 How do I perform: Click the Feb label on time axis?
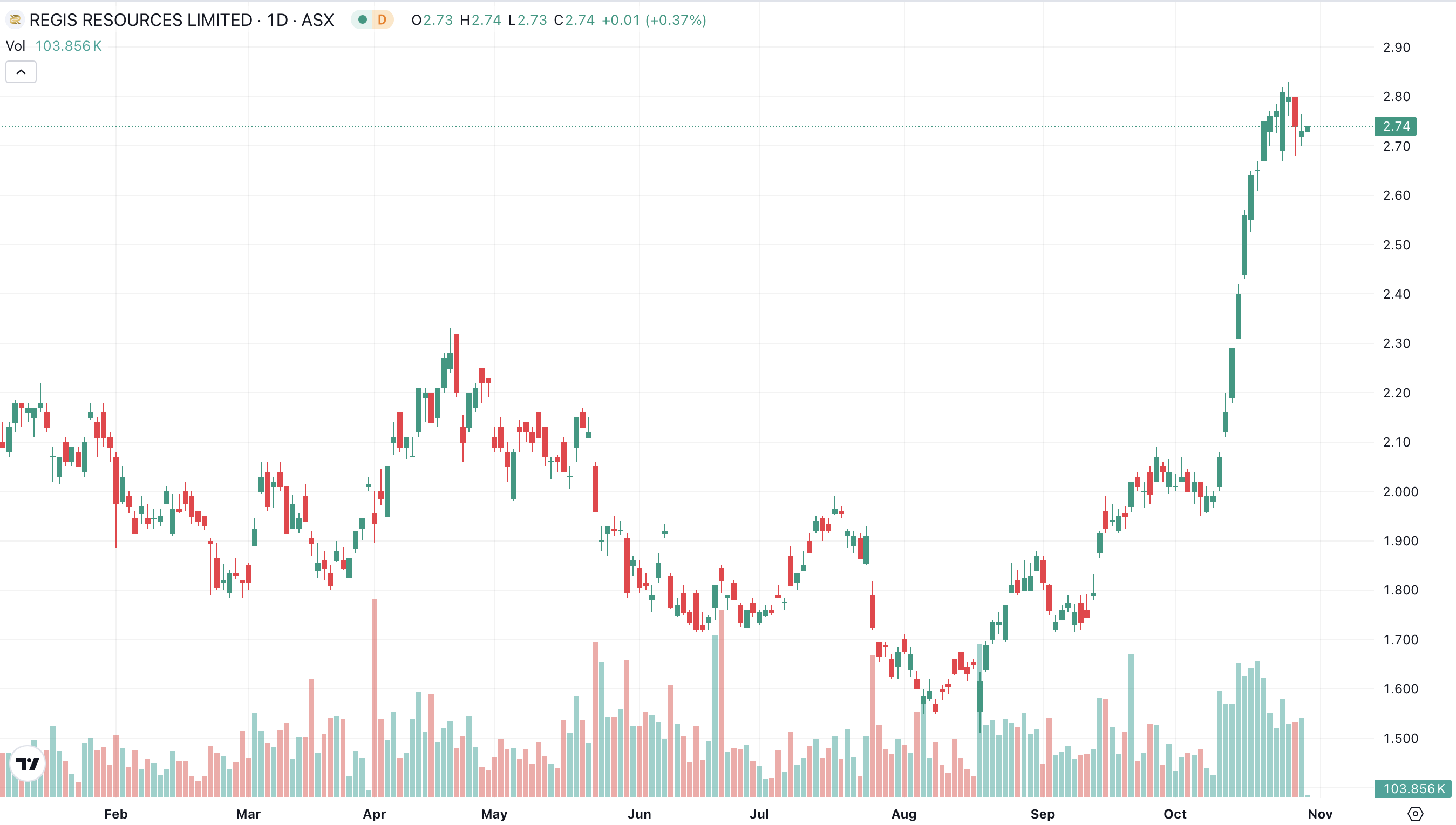click(115, 814)
